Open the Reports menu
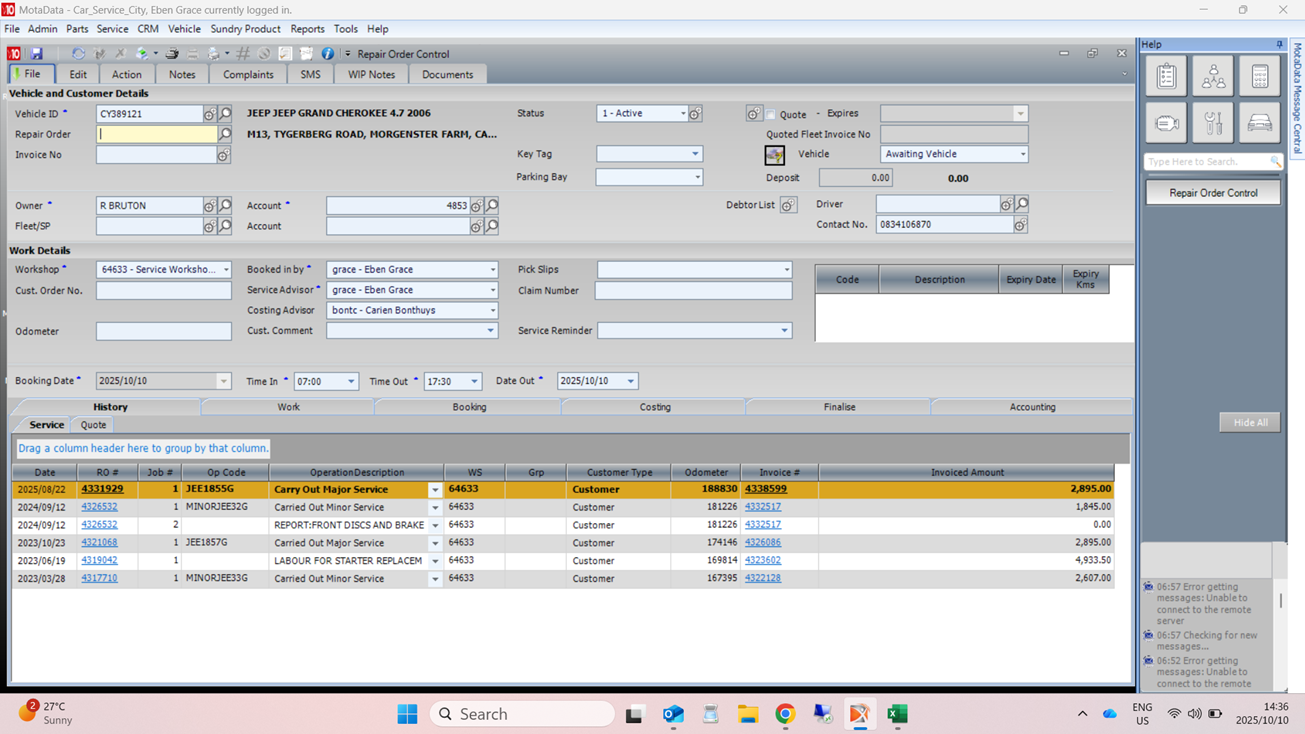This screenshot has width=1305, height=734. pos(307,29)
